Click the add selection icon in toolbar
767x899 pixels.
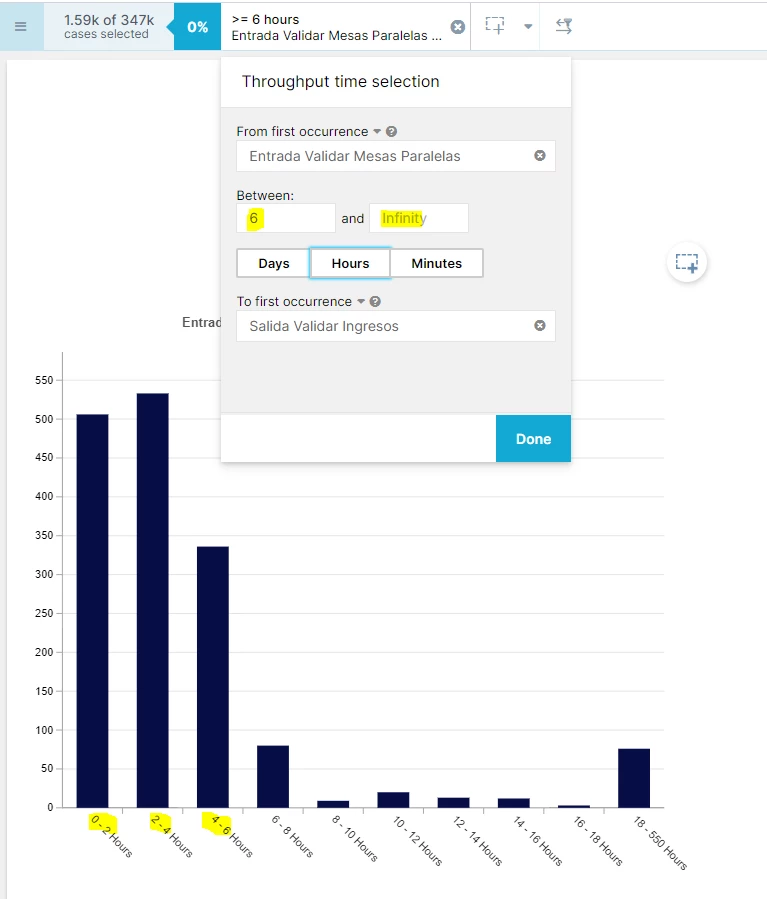[x=495, y=27]
